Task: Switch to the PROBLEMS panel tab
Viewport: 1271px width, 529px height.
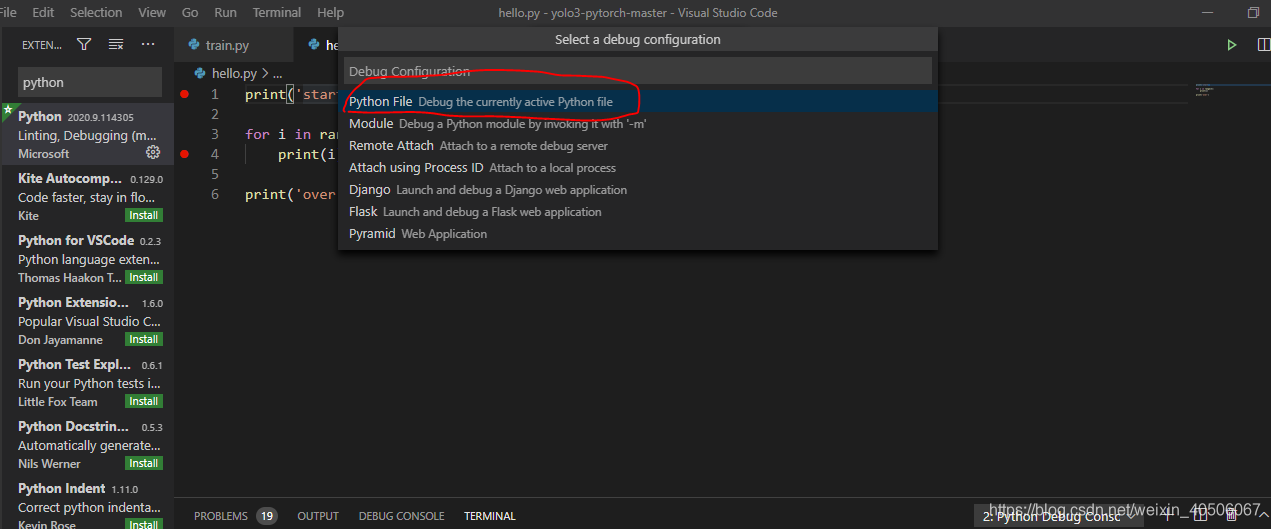Action: tap(221, 516)
